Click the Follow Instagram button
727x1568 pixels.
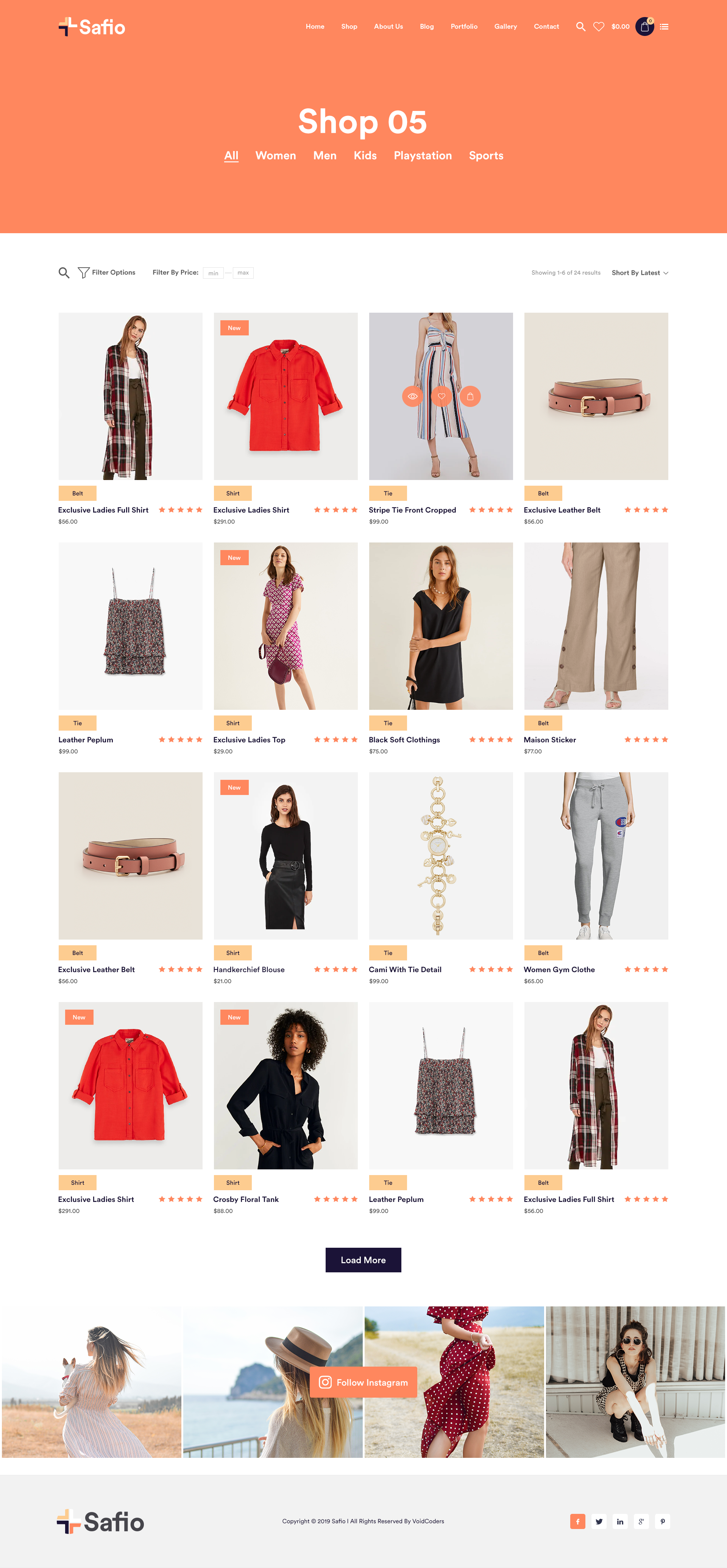click(363, 1383)
